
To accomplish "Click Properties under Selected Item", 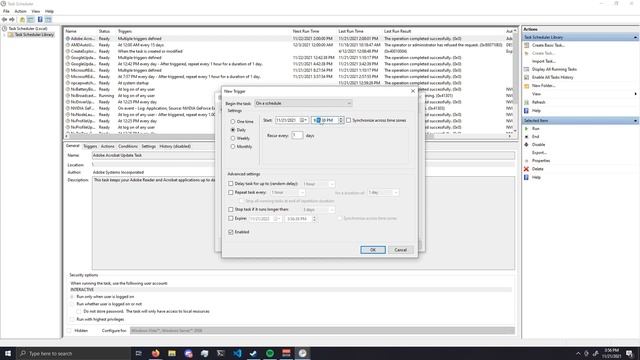I will pos(541,160).
